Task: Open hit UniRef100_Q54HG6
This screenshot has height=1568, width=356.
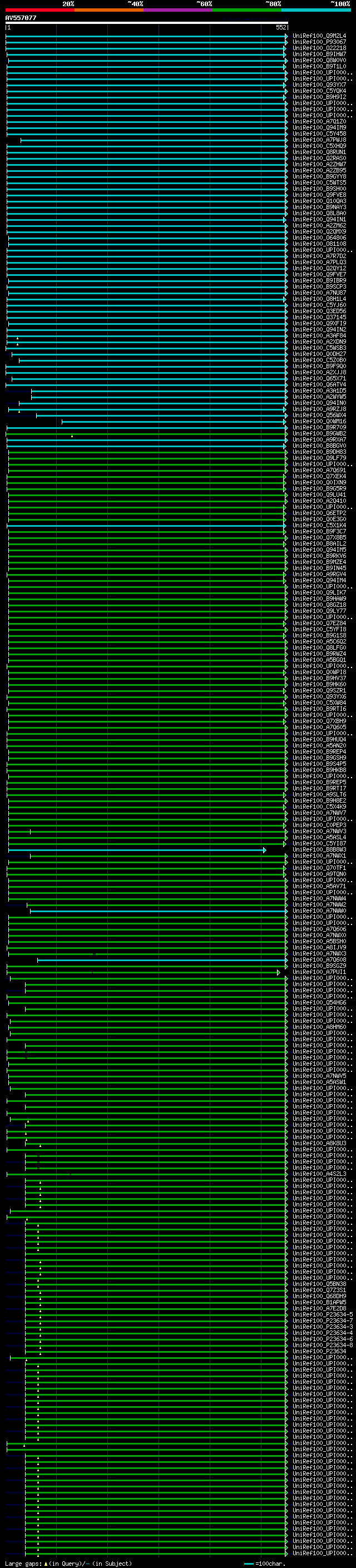Action: click(x=319, y=1003)
